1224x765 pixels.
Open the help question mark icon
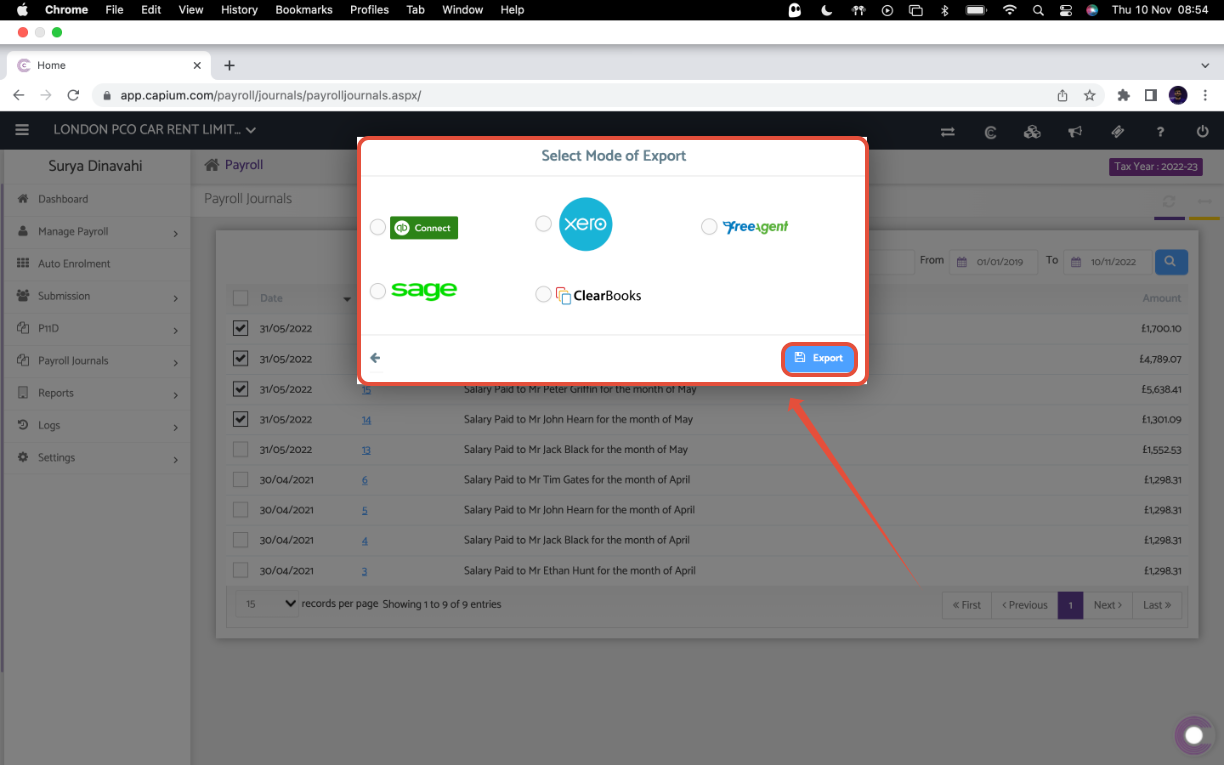[x=1160, y=131]
